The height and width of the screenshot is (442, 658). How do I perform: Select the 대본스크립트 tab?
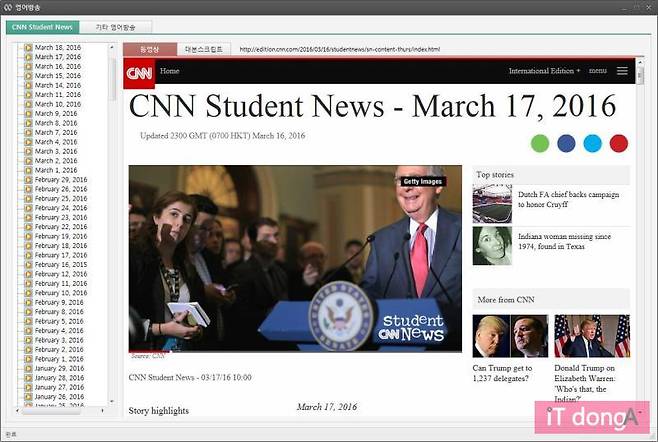click(x=204, y=49)
